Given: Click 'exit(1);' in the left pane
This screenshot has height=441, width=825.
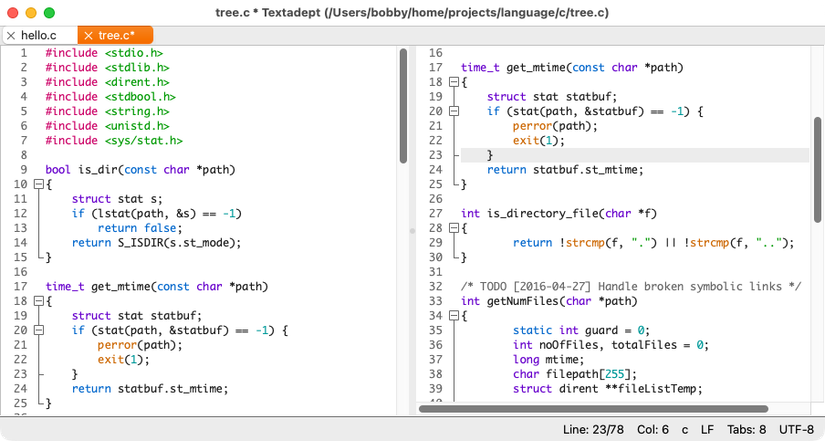Looking at the screenshot, I should (124, 360).
